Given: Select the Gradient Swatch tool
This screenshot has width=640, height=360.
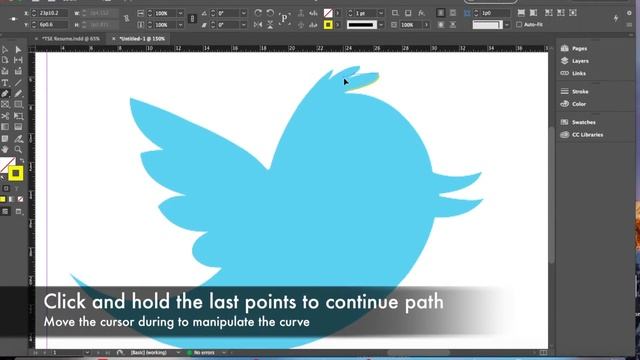Looking at the screenshot, I should pos(5,127).
